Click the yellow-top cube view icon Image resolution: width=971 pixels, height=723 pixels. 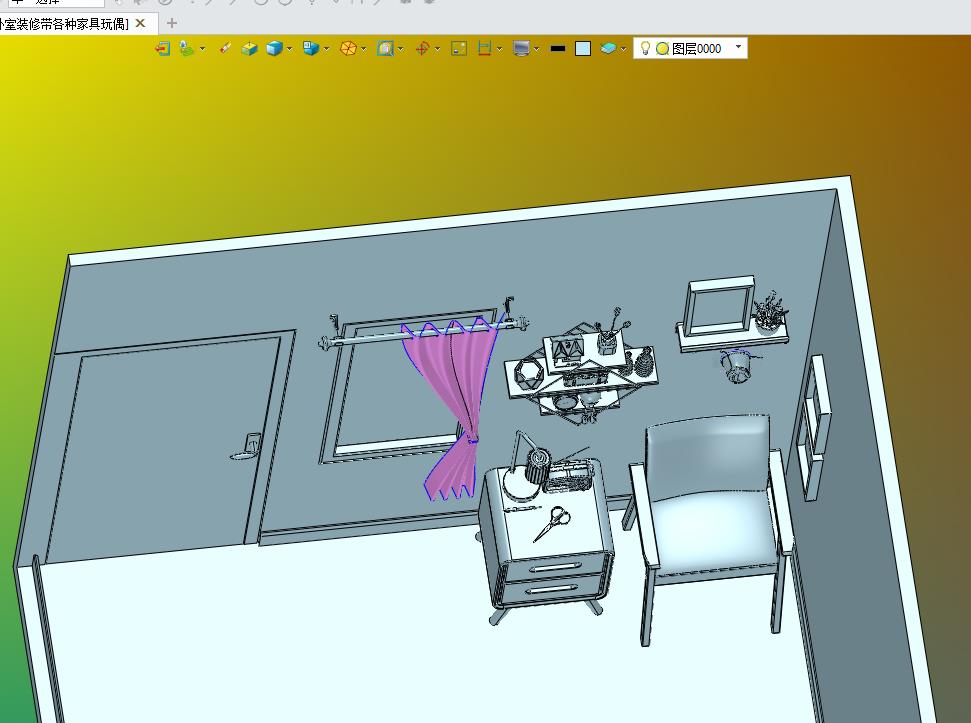point(250,48)
